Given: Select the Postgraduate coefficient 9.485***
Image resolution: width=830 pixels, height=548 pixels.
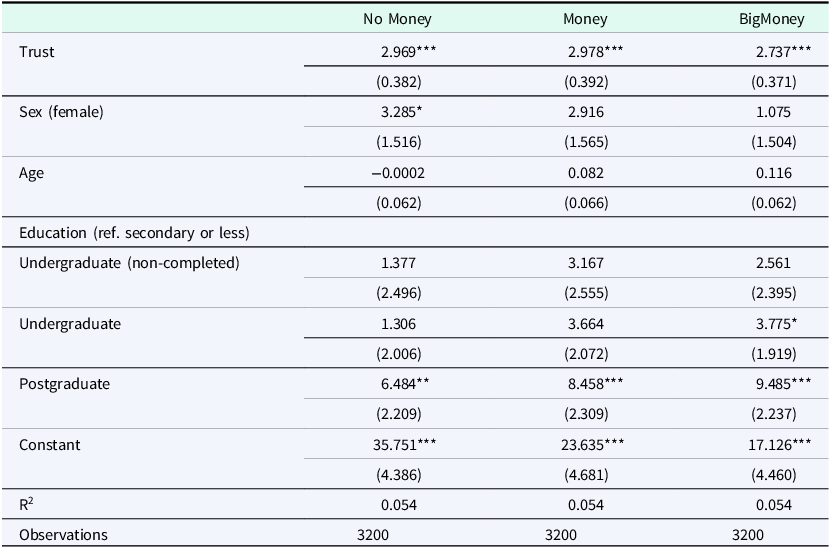Looking at the screenshot, I should coord(770,384).
